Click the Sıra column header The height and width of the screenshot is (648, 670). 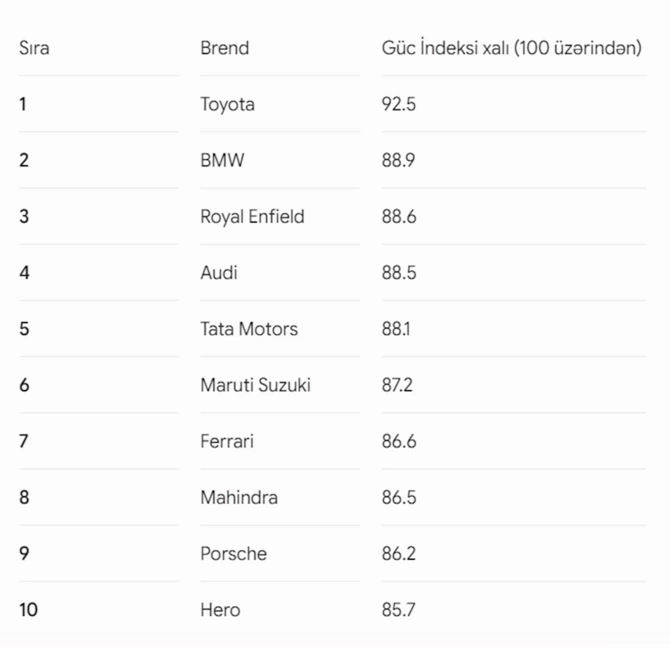tap(34, 48)
